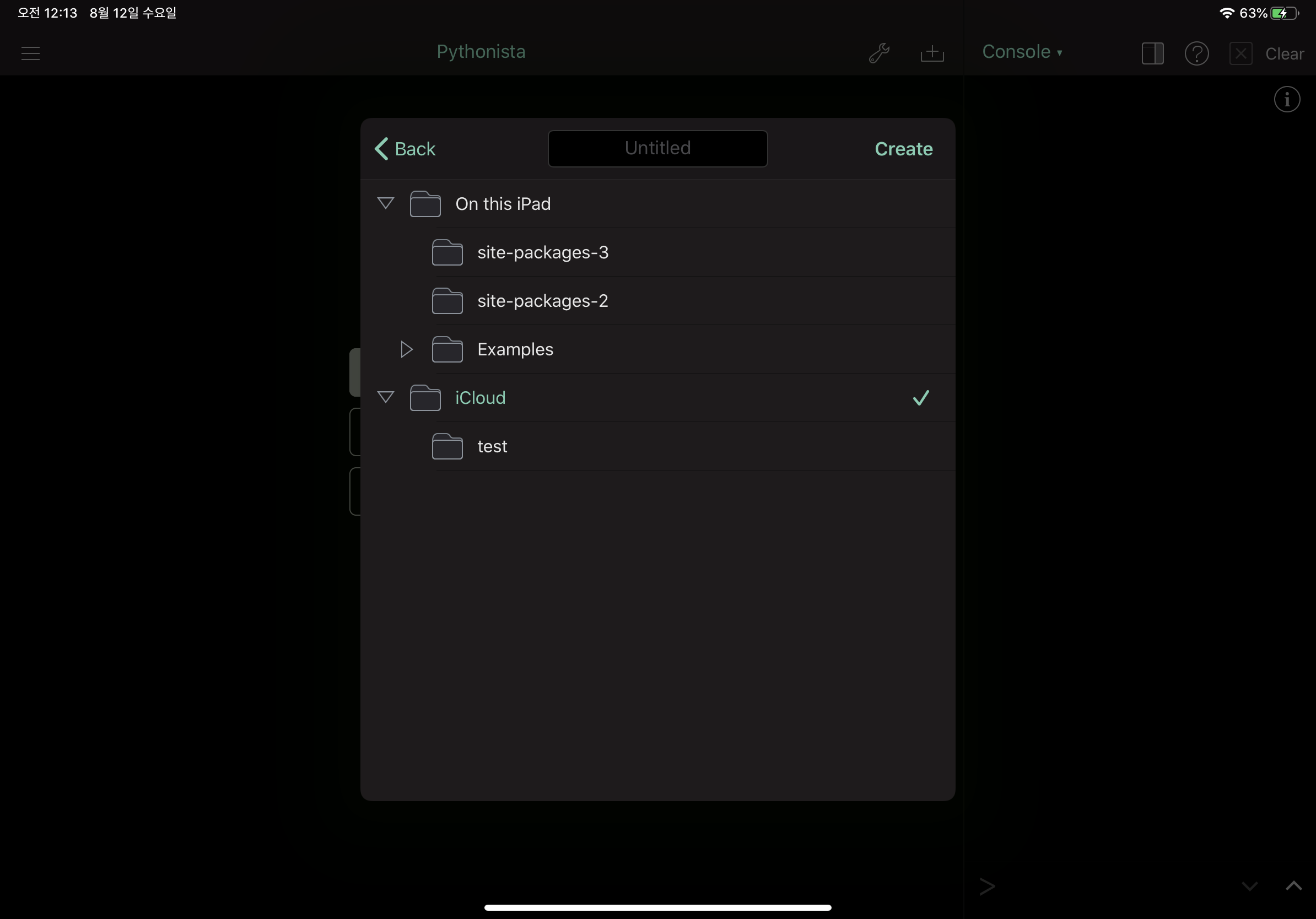This screenshot has width=1316, height=919.
Task: Click the console X clear icon
Action: (1241, 53)
